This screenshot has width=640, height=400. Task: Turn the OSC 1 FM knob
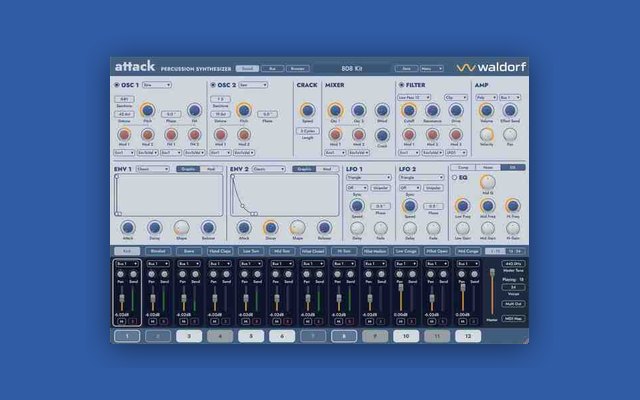(194, 110)
